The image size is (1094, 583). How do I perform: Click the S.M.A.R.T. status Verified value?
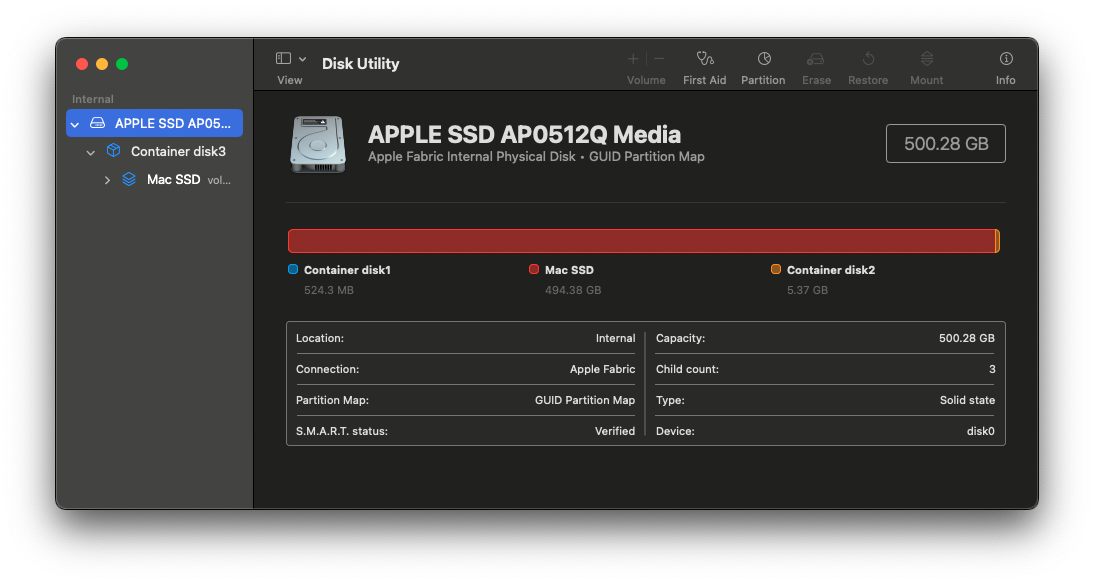point(615,431)
